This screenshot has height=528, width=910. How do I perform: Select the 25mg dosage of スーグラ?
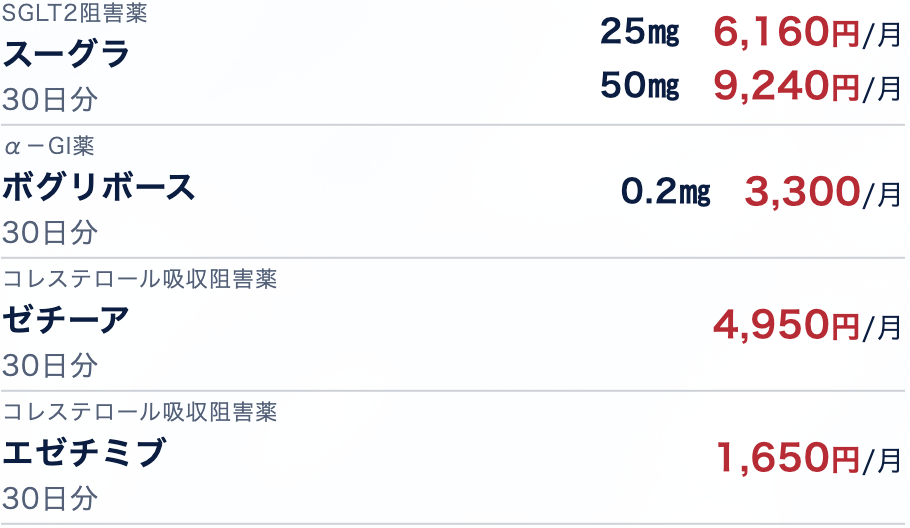[x=640, y=33]
